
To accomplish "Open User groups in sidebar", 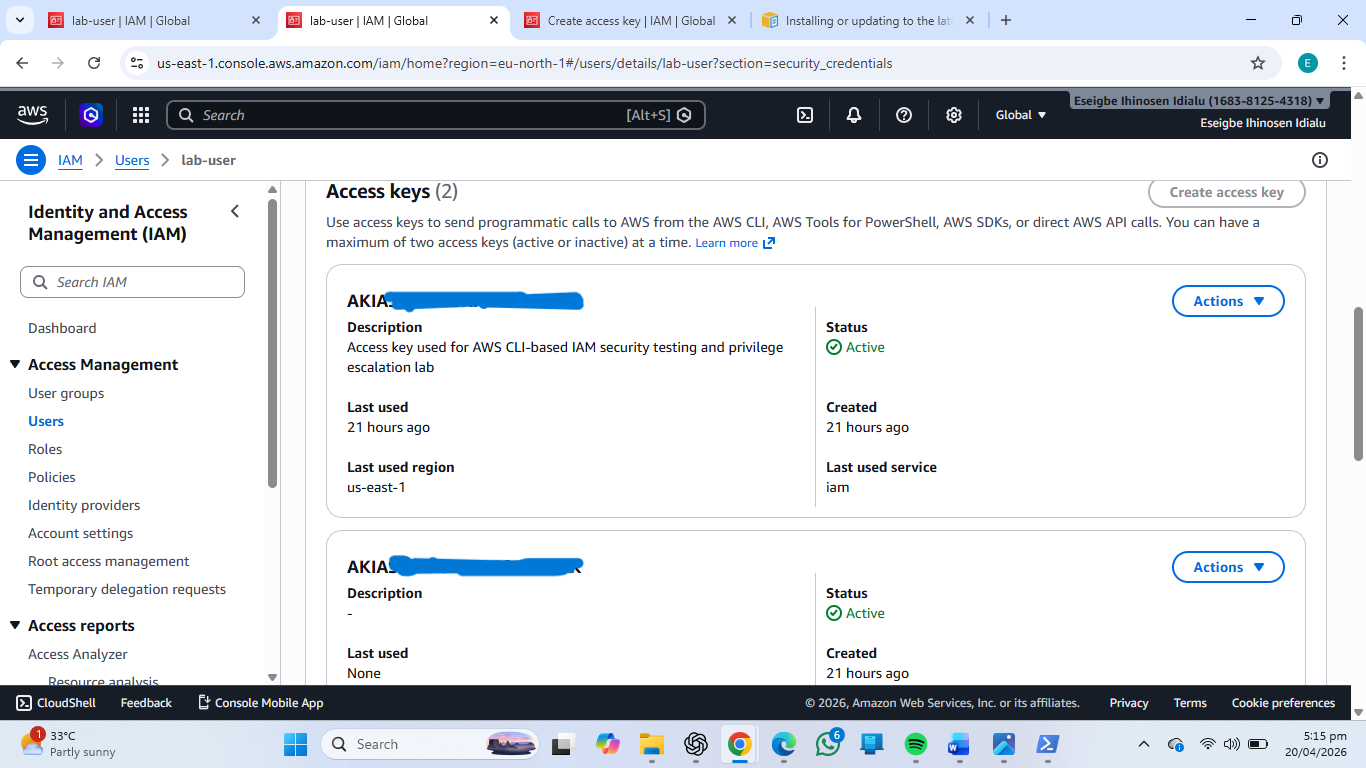I will [x=66, y=393].
